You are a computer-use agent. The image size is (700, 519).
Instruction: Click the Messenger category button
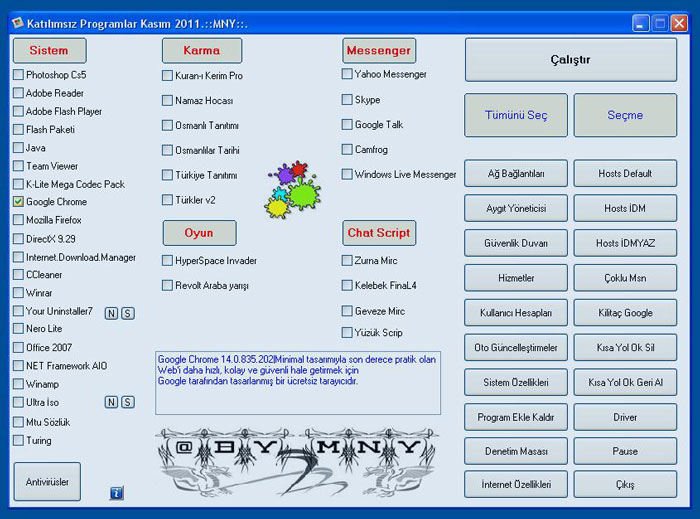[x=379, y=50]
